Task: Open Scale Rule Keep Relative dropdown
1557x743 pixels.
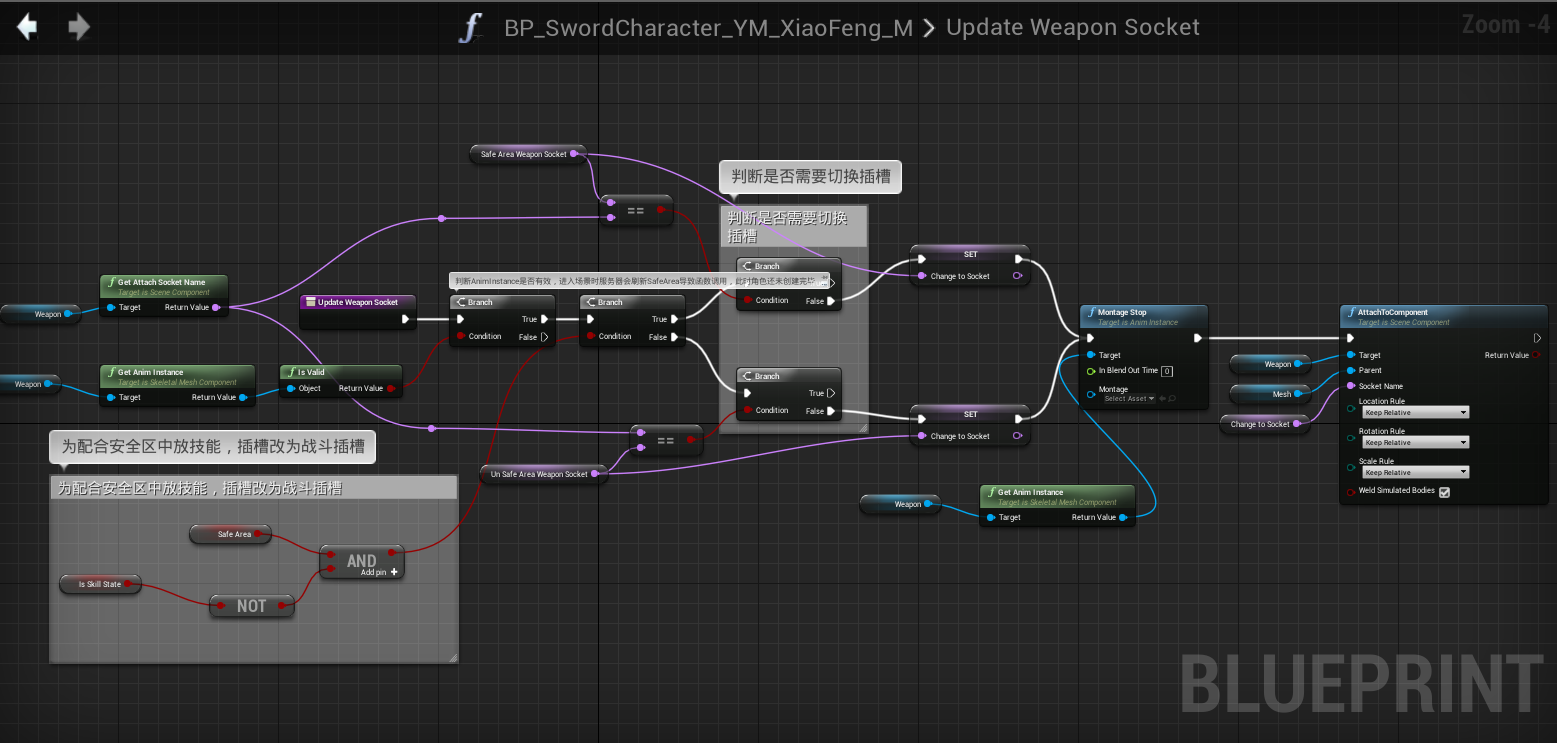Action: click(1416, 472)
